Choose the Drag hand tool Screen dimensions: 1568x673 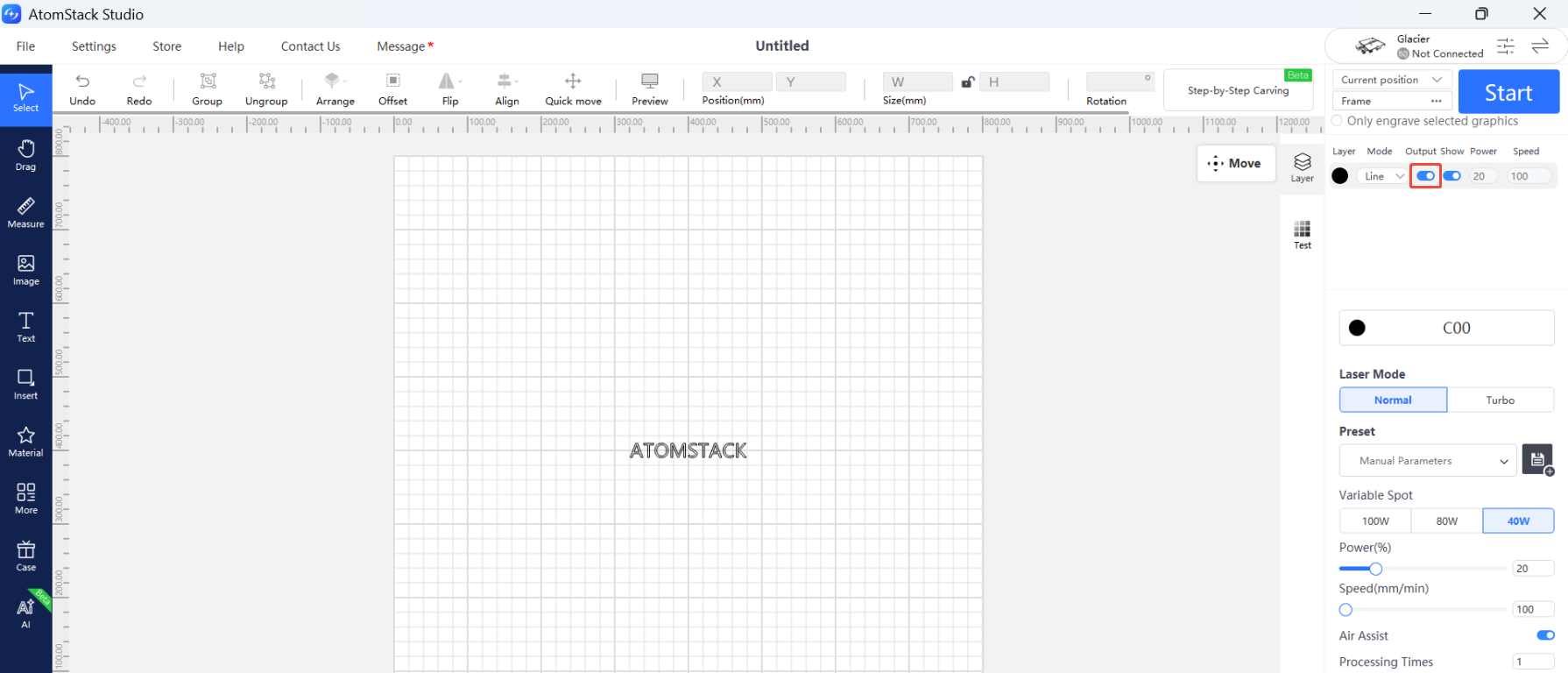[26, 155]
